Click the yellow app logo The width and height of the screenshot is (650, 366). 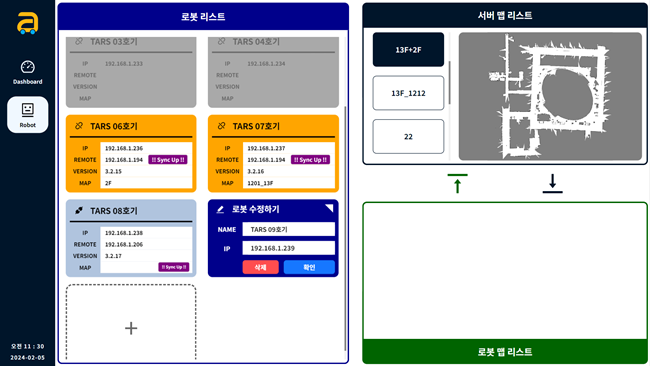(27, 23)
